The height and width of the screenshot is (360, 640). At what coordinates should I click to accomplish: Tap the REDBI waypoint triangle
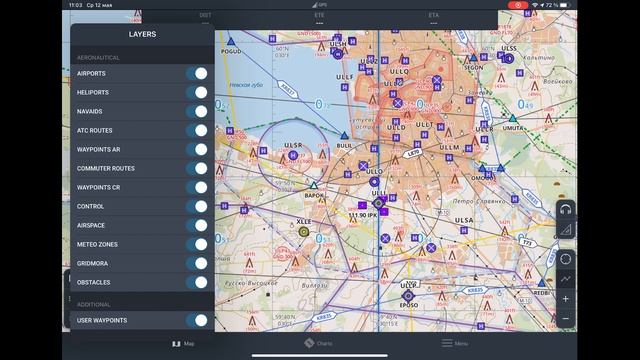541,283
